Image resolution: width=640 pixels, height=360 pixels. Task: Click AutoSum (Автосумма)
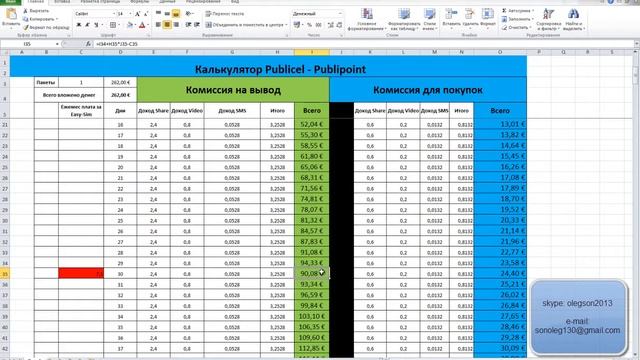(518, 11)
